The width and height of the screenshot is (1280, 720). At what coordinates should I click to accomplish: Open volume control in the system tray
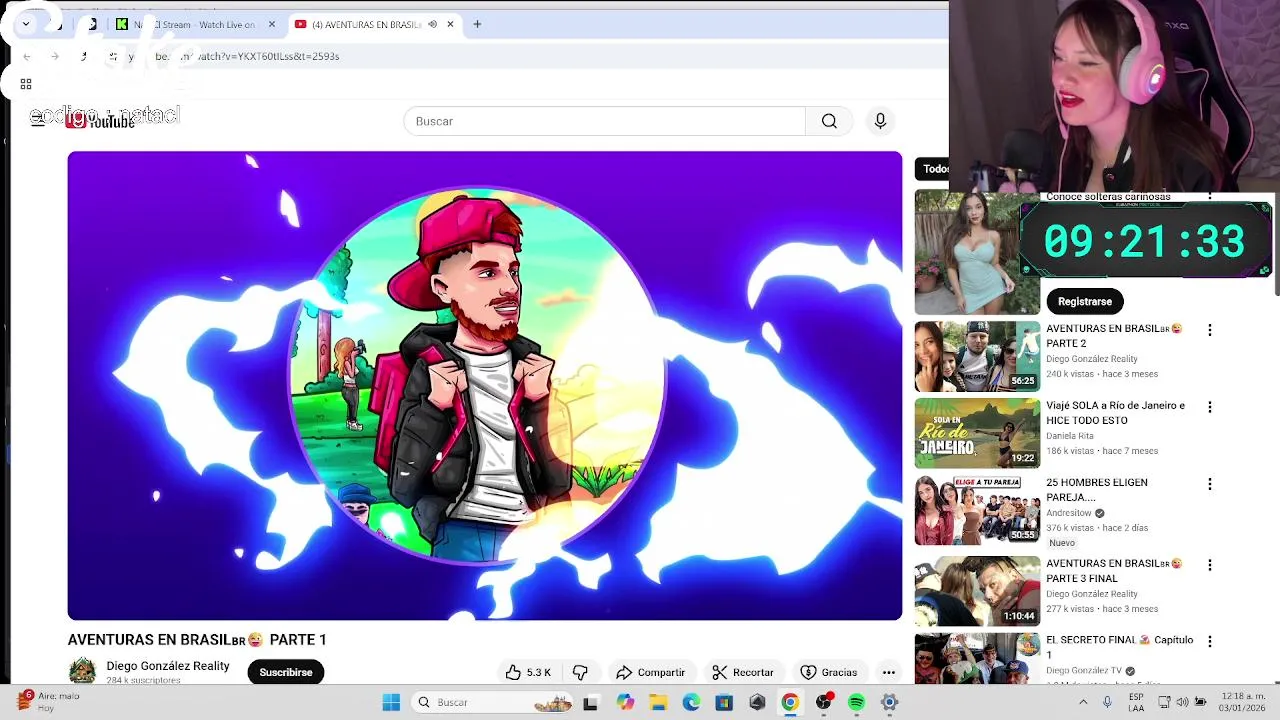(1182, 702)
